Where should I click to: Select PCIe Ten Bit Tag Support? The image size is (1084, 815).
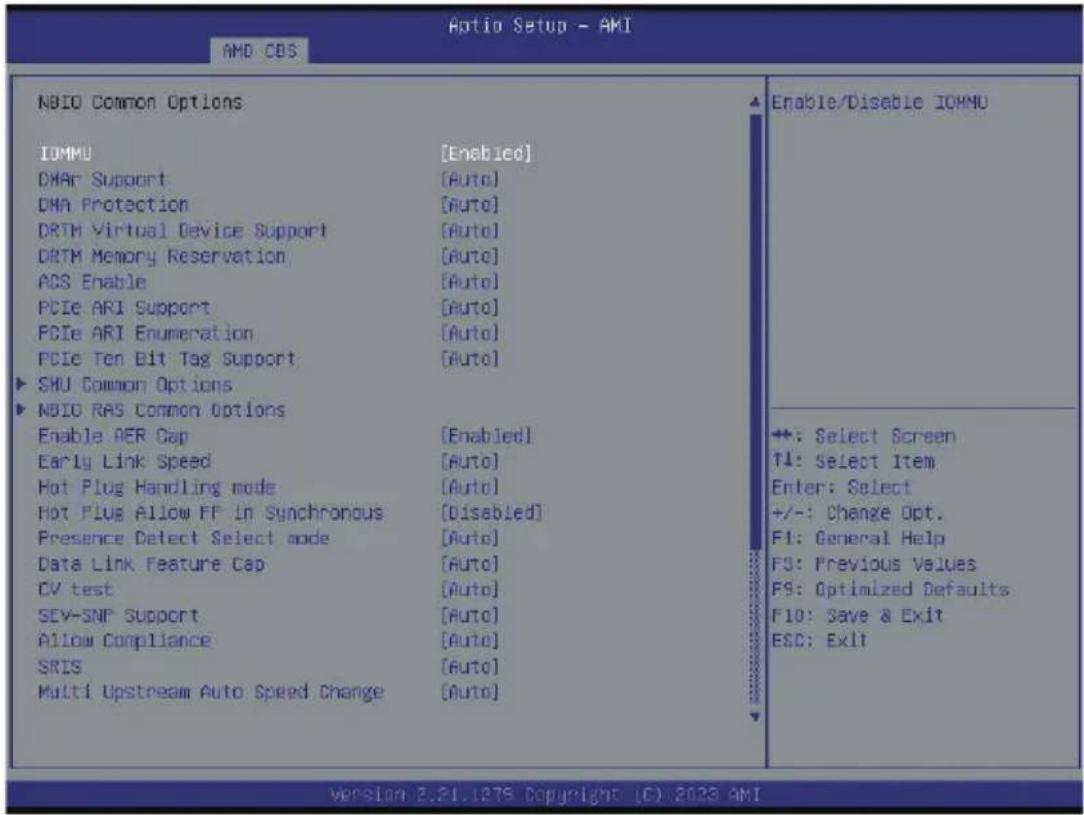coord(167,359)
